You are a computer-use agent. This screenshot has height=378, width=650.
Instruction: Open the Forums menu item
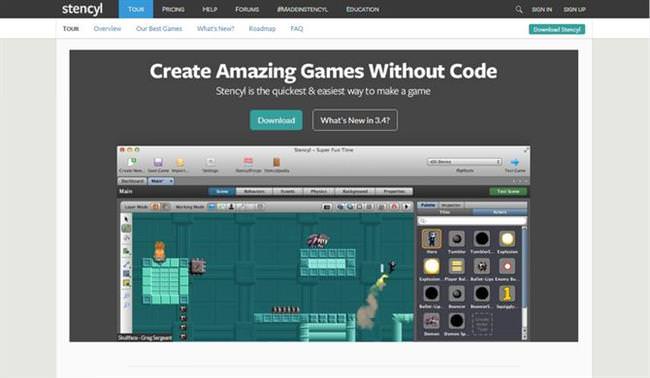point(247,9)
